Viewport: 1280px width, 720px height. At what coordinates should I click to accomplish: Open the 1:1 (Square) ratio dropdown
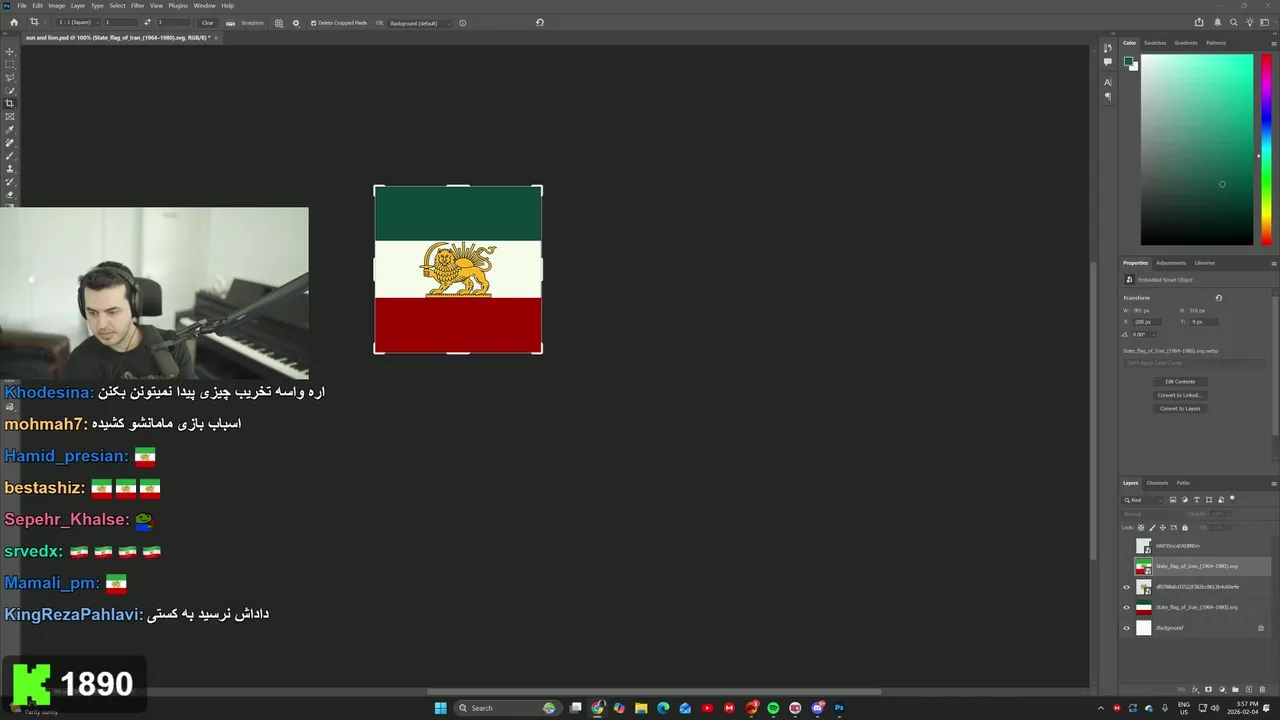point(76,22)
